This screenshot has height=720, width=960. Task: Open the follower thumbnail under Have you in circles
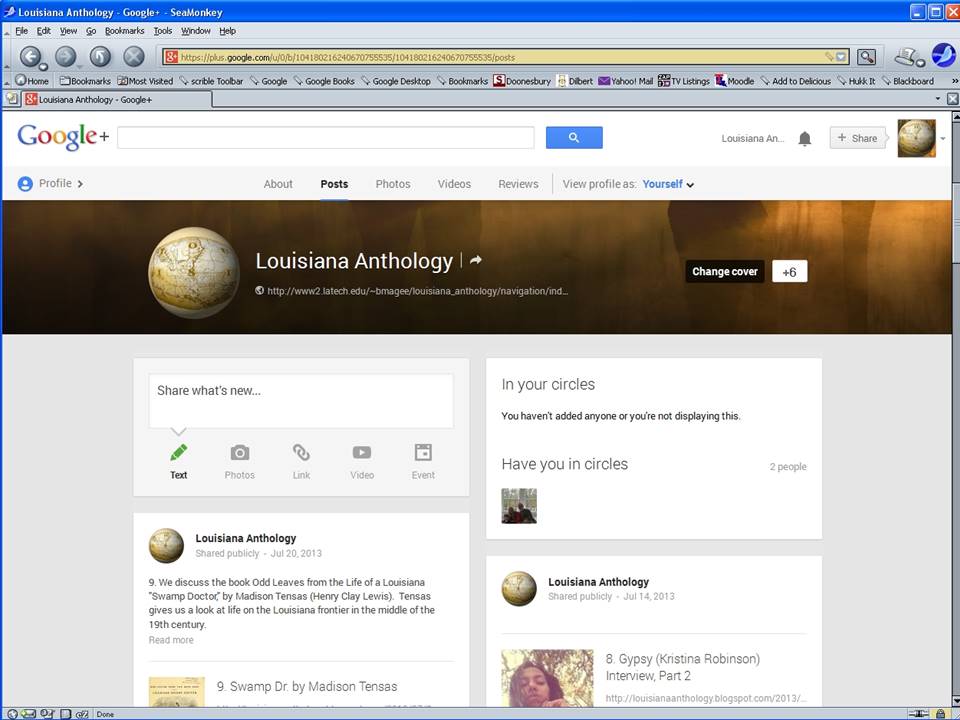click(x=519, y=506)
